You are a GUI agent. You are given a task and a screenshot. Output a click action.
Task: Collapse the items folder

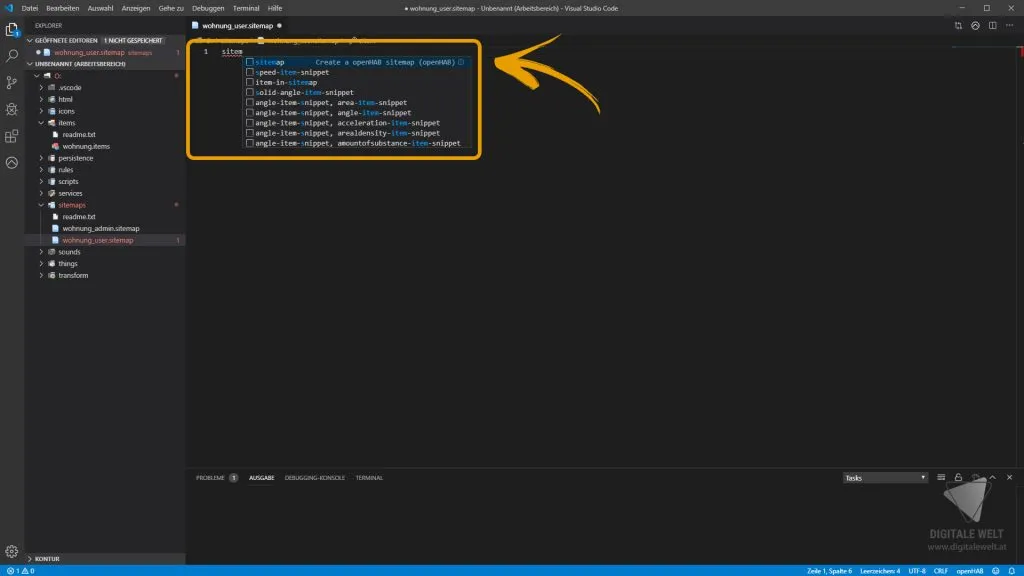pyautogui.click(x=104, y=123)
